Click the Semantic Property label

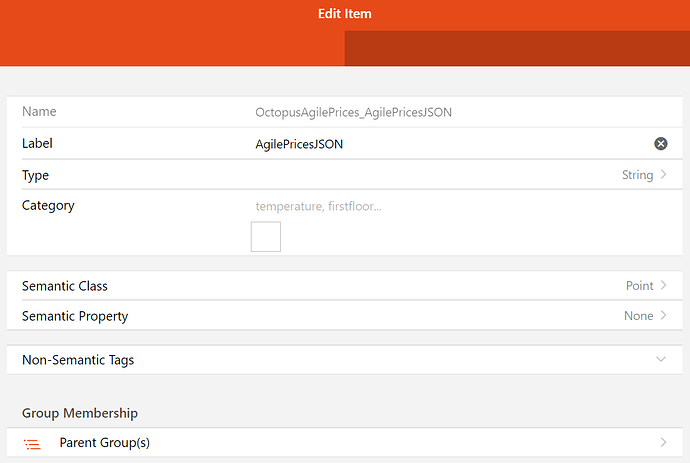point(75,316)
